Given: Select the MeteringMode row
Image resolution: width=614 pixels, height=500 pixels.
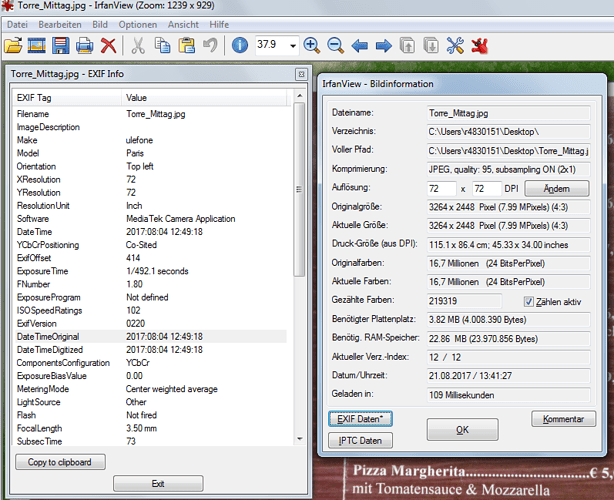Looking at the screenshot, I should pos(151,389).
